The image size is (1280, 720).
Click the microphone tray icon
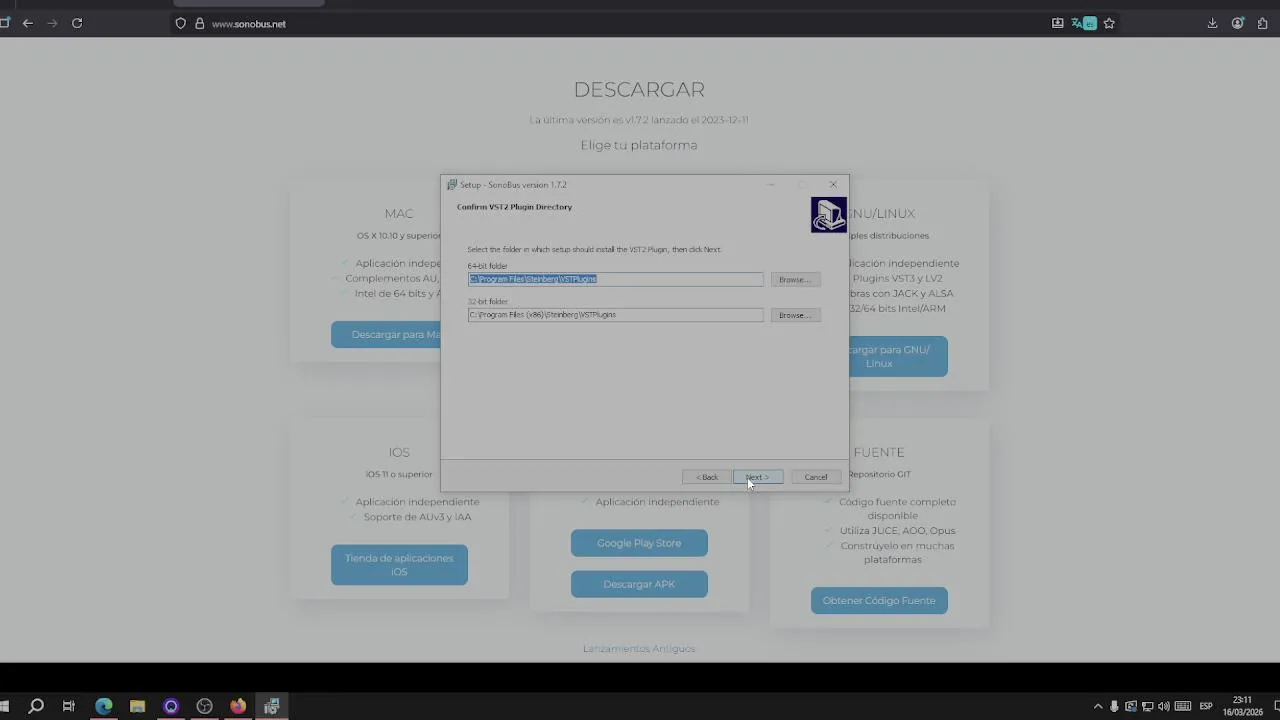1114,706
